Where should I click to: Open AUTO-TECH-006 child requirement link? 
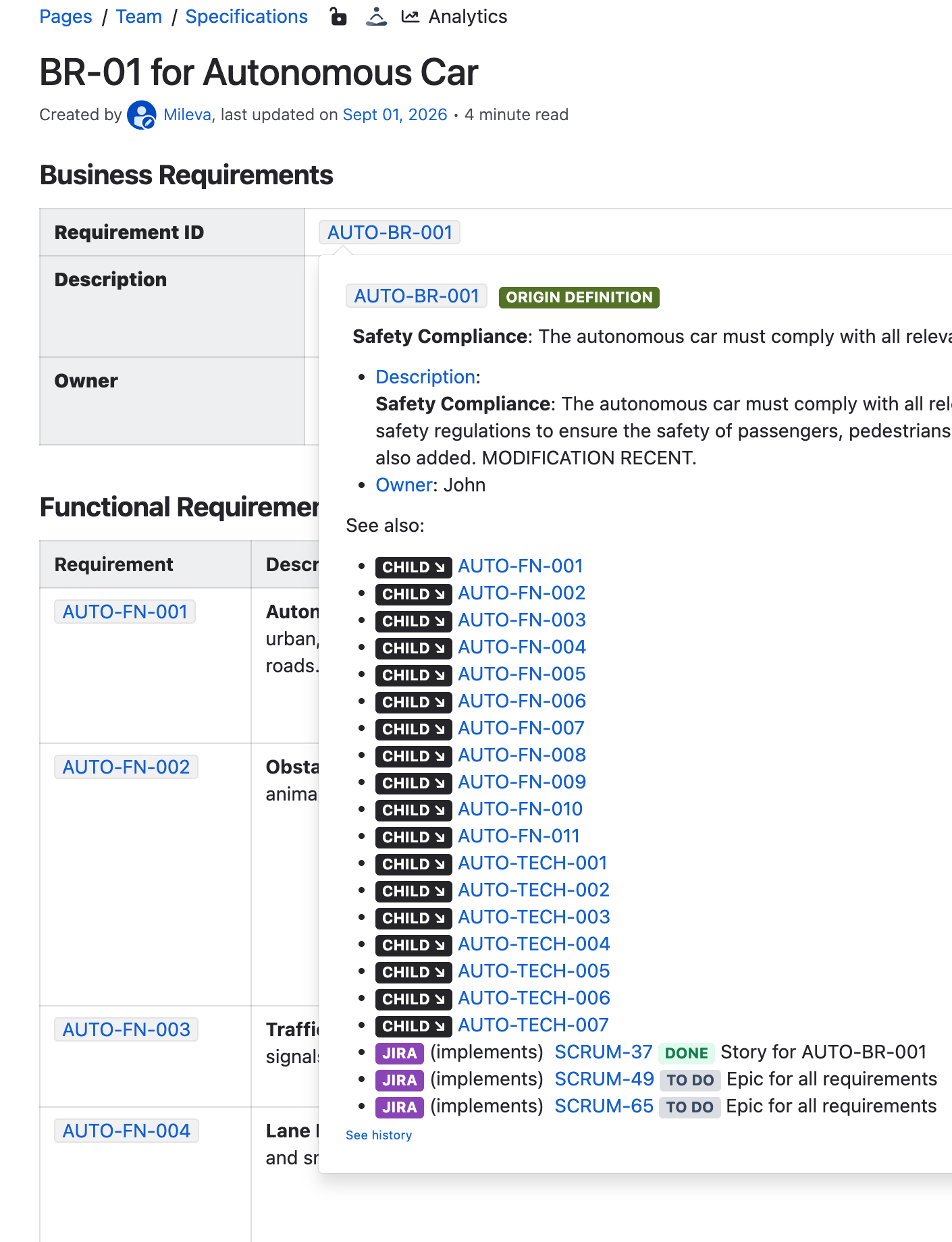pos(533,998)
